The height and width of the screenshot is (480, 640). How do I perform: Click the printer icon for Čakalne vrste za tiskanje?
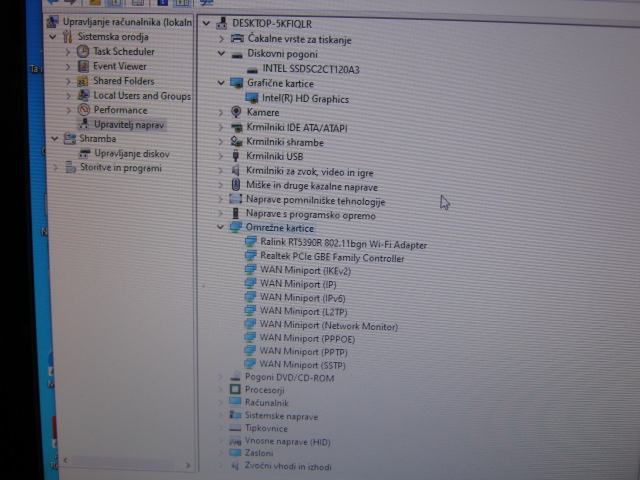pos(237,39)
